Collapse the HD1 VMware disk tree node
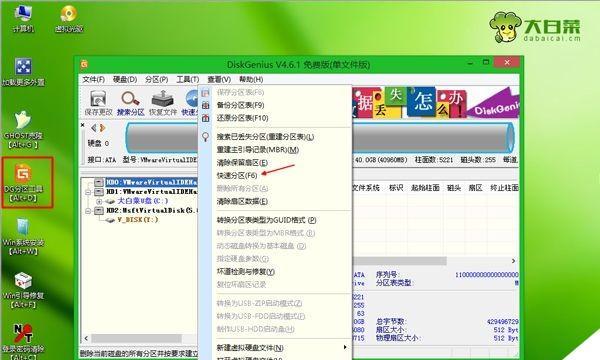The height and width of the screenshot is (360, 600). [x=88, y=192]
